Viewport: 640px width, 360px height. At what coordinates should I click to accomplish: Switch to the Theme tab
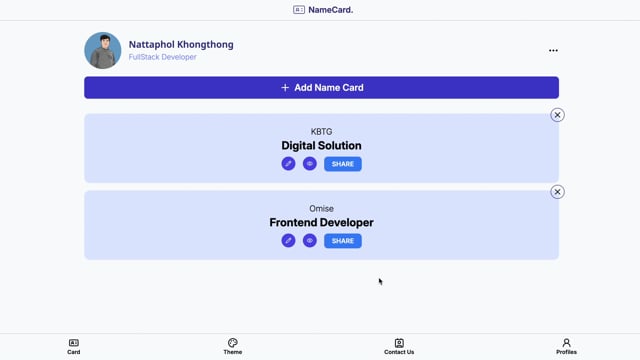tap(233, 347)
